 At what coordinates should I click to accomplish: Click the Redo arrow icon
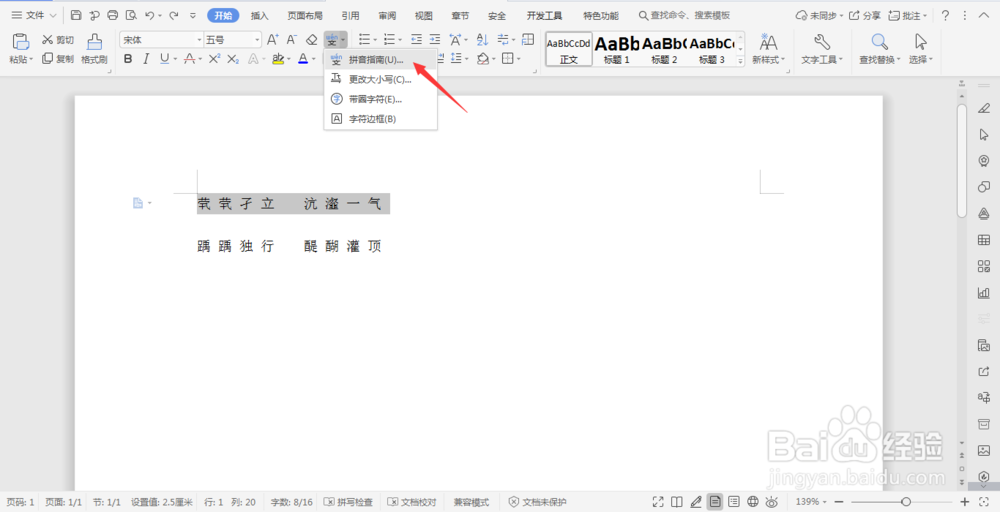(x=173, y=15)
